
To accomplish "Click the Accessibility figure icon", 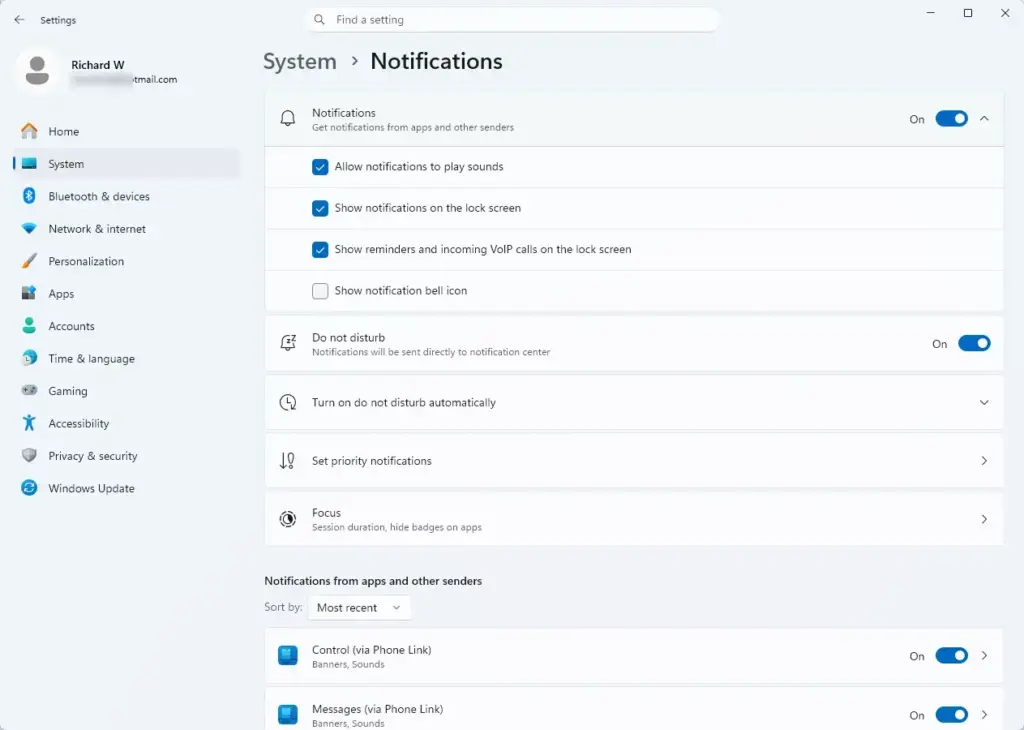I will pyautogui.click(x=29, y=423).
